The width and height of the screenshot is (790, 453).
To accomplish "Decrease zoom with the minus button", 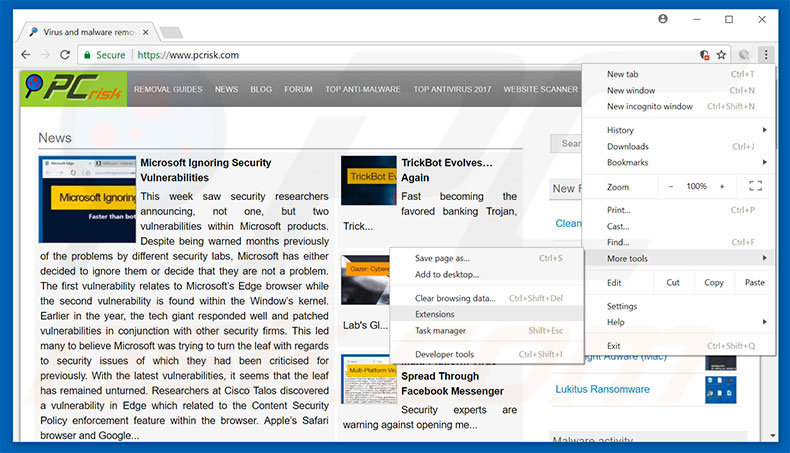I will 671,186.
